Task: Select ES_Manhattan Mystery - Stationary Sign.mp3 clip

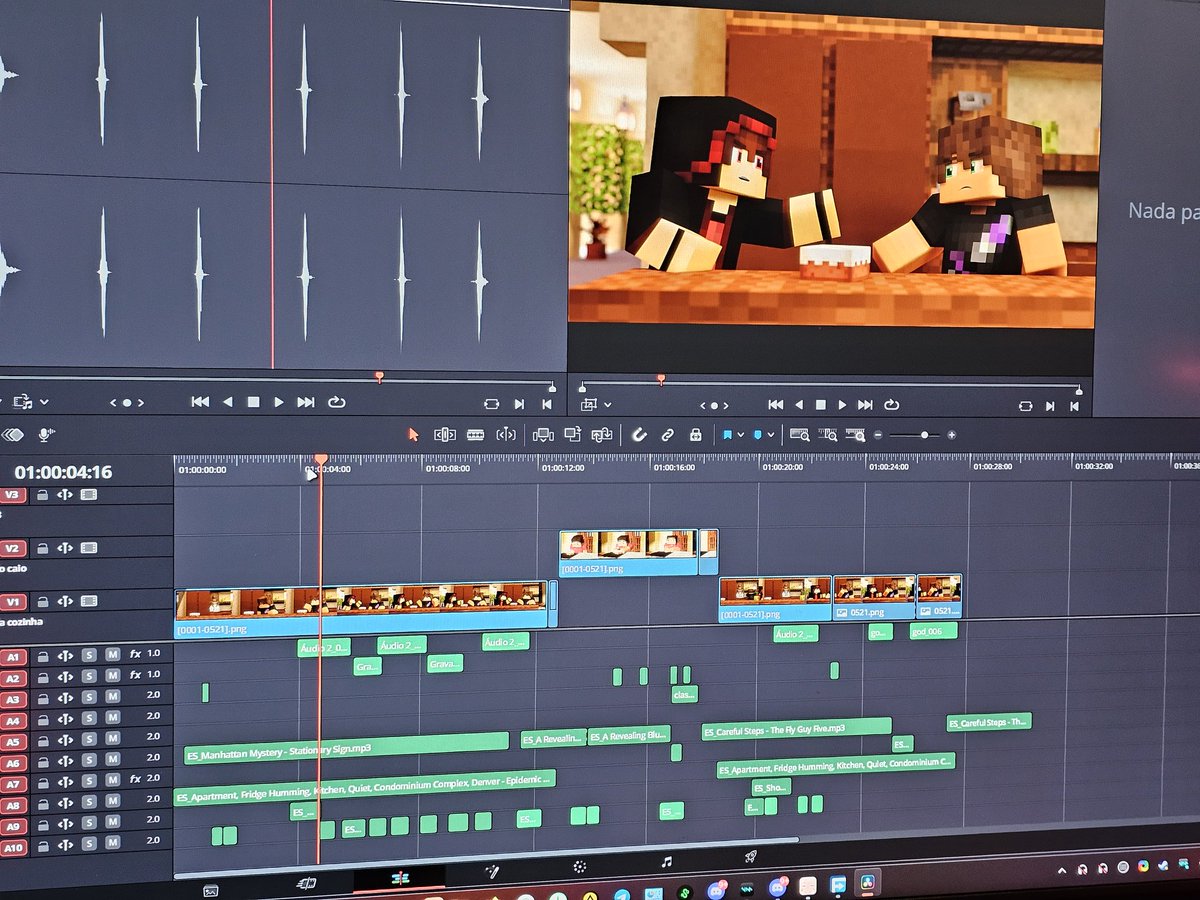Action: [x=346, y=746]
